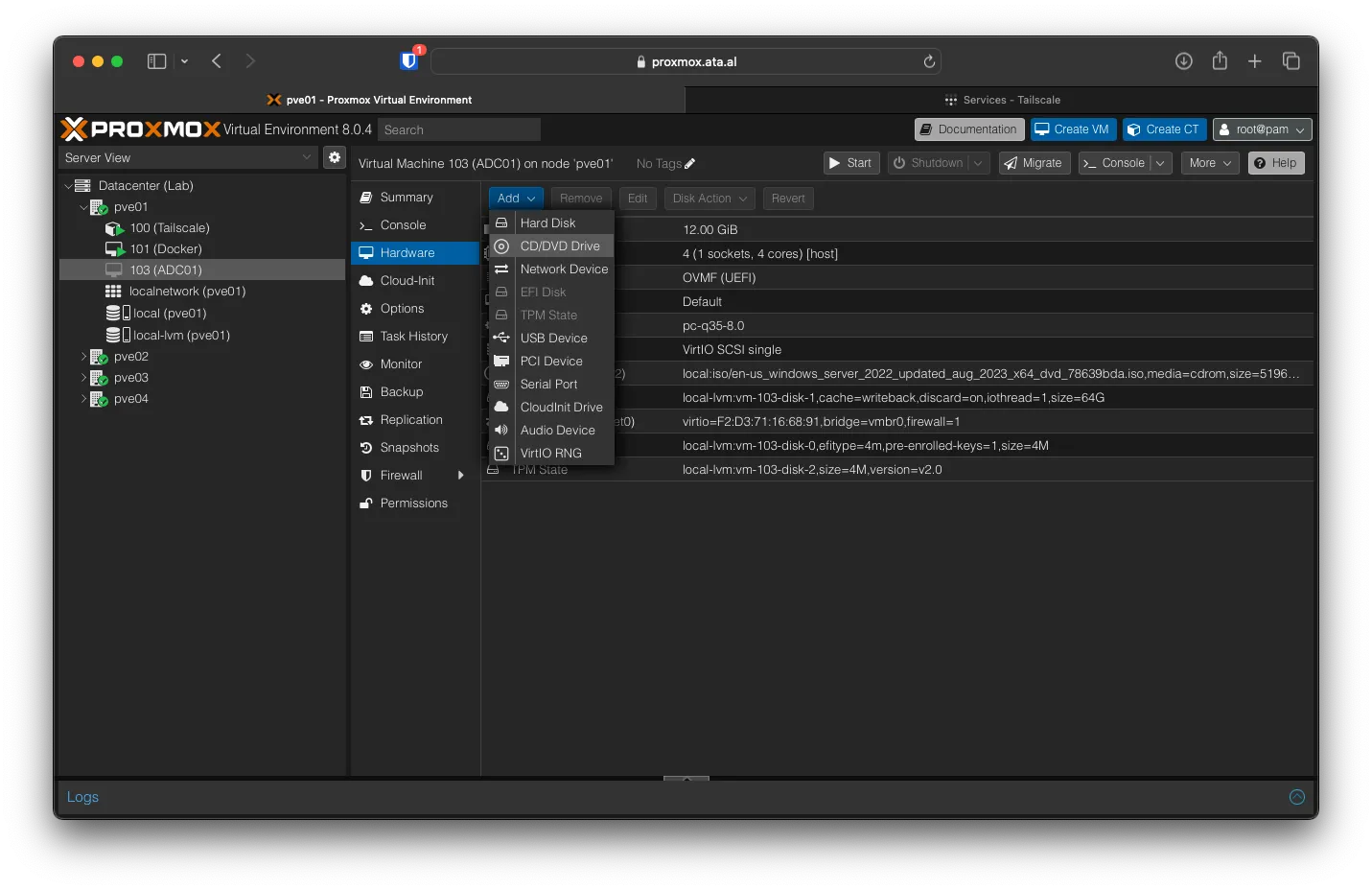Open the Monitor tab
The image size is (1372, 890).
click(x=415, y=364)
